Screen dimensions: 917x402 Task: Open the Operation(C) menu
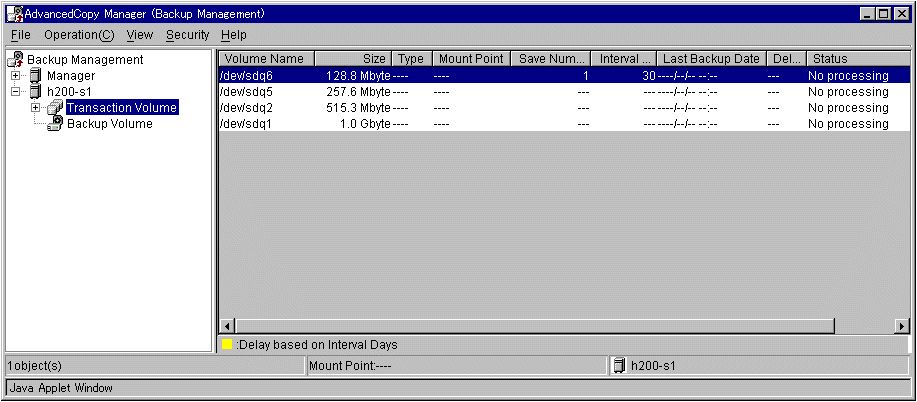coord(80,35)
